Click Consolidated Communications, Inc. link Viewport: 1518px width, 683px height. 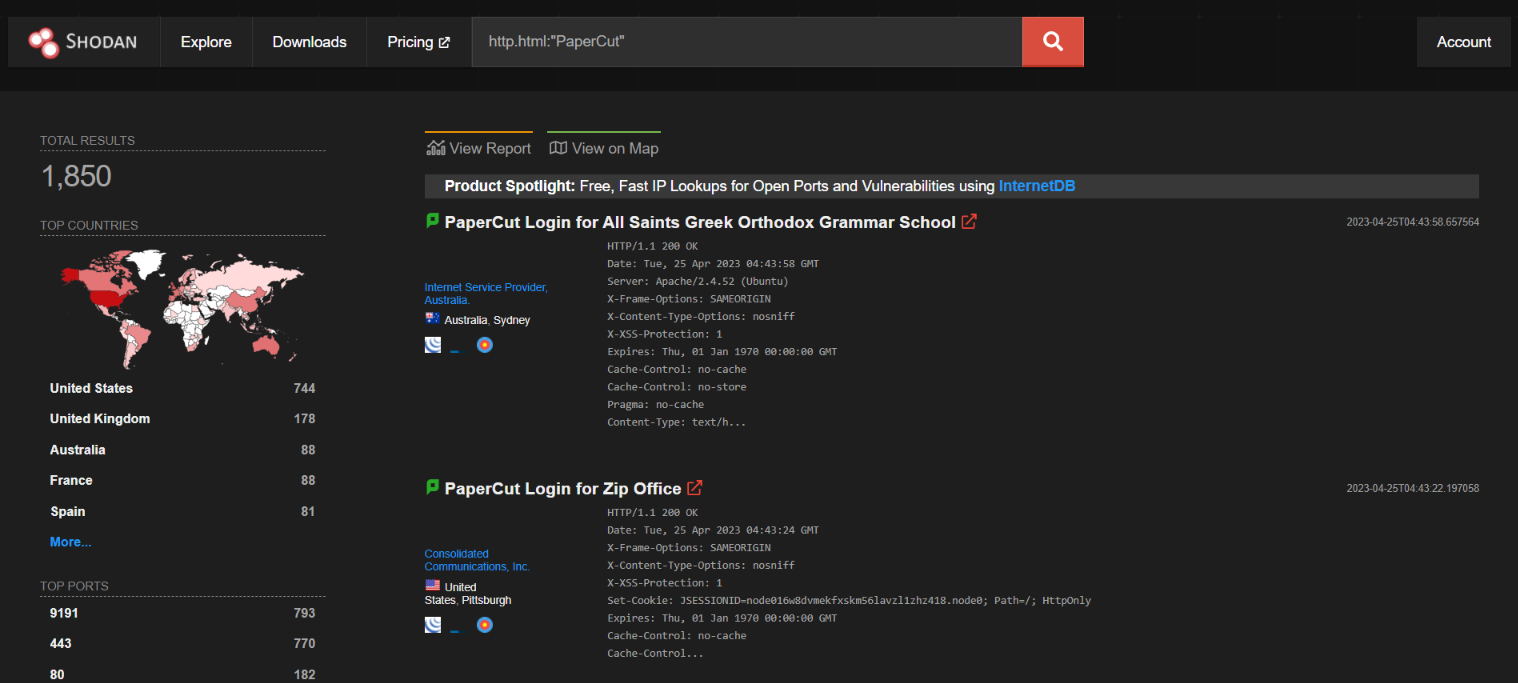pyautogui.click(x=477, y=560)
